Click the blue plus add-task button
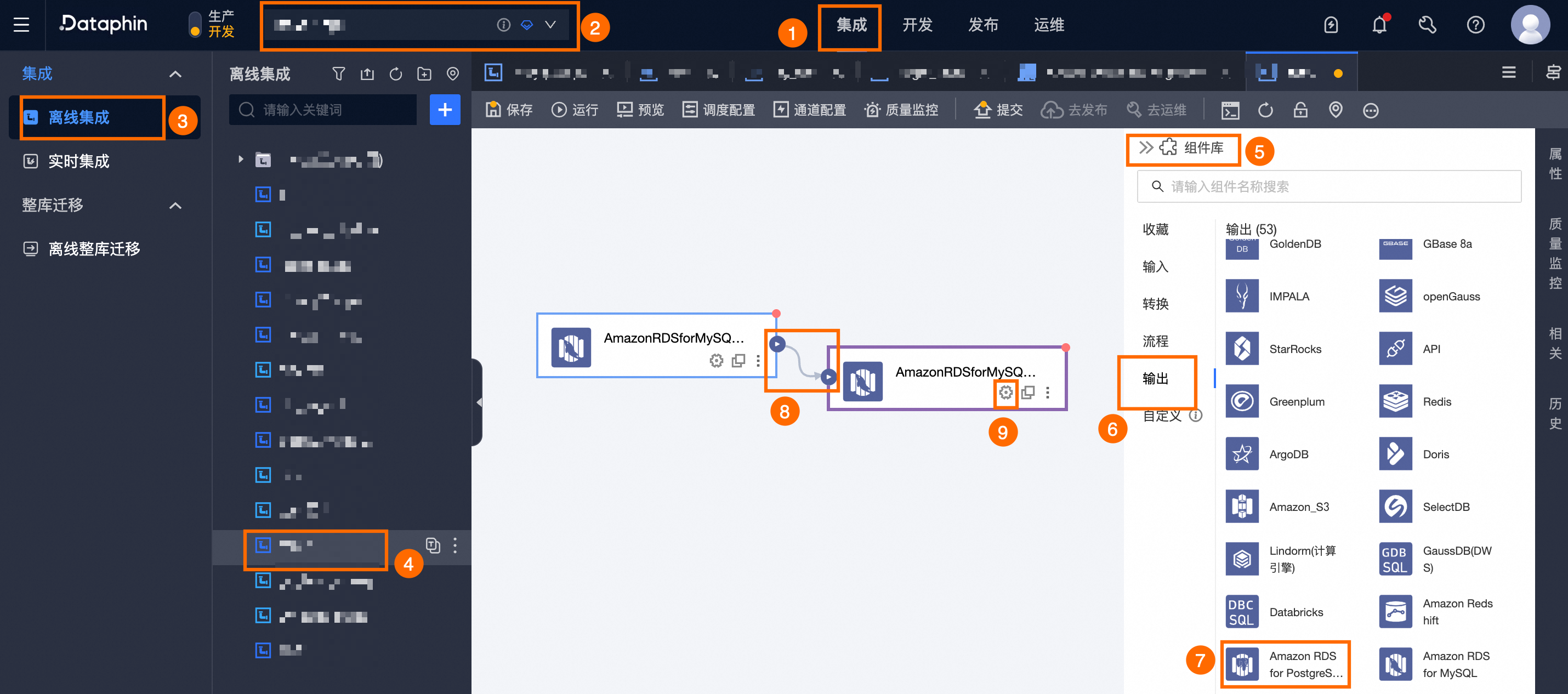The image size is (1568, 694). [x=445, y=110]
